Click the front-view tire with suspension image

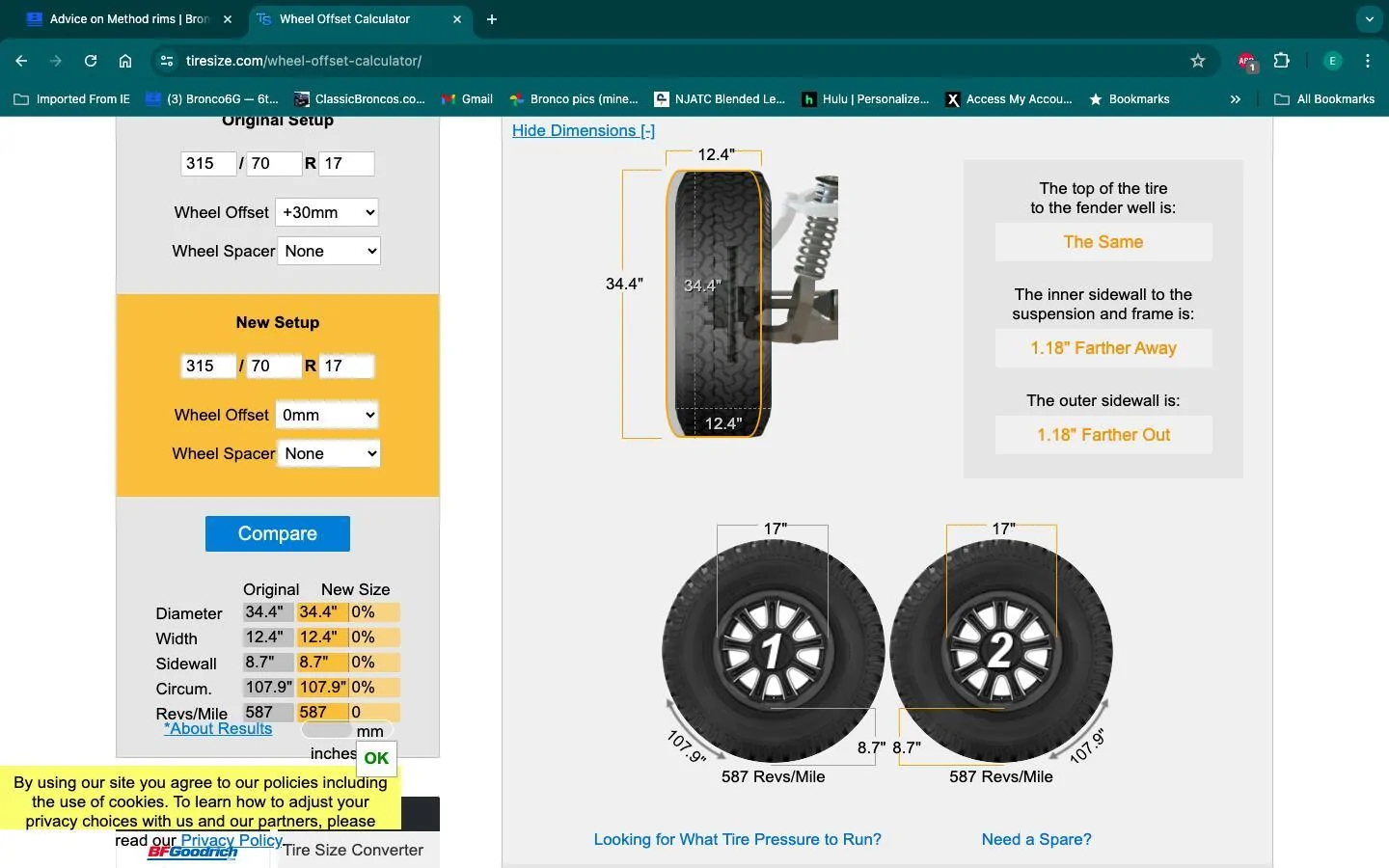pos(750,304)
